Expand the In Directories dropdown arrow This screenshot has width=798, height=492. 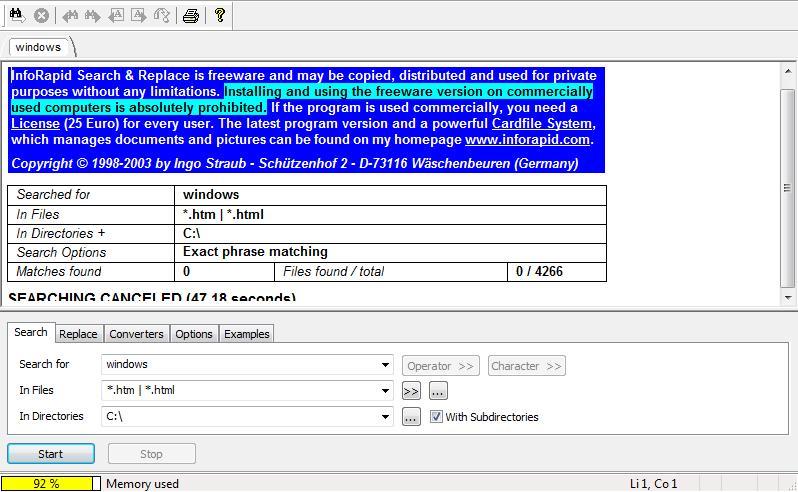coord(385,417)
